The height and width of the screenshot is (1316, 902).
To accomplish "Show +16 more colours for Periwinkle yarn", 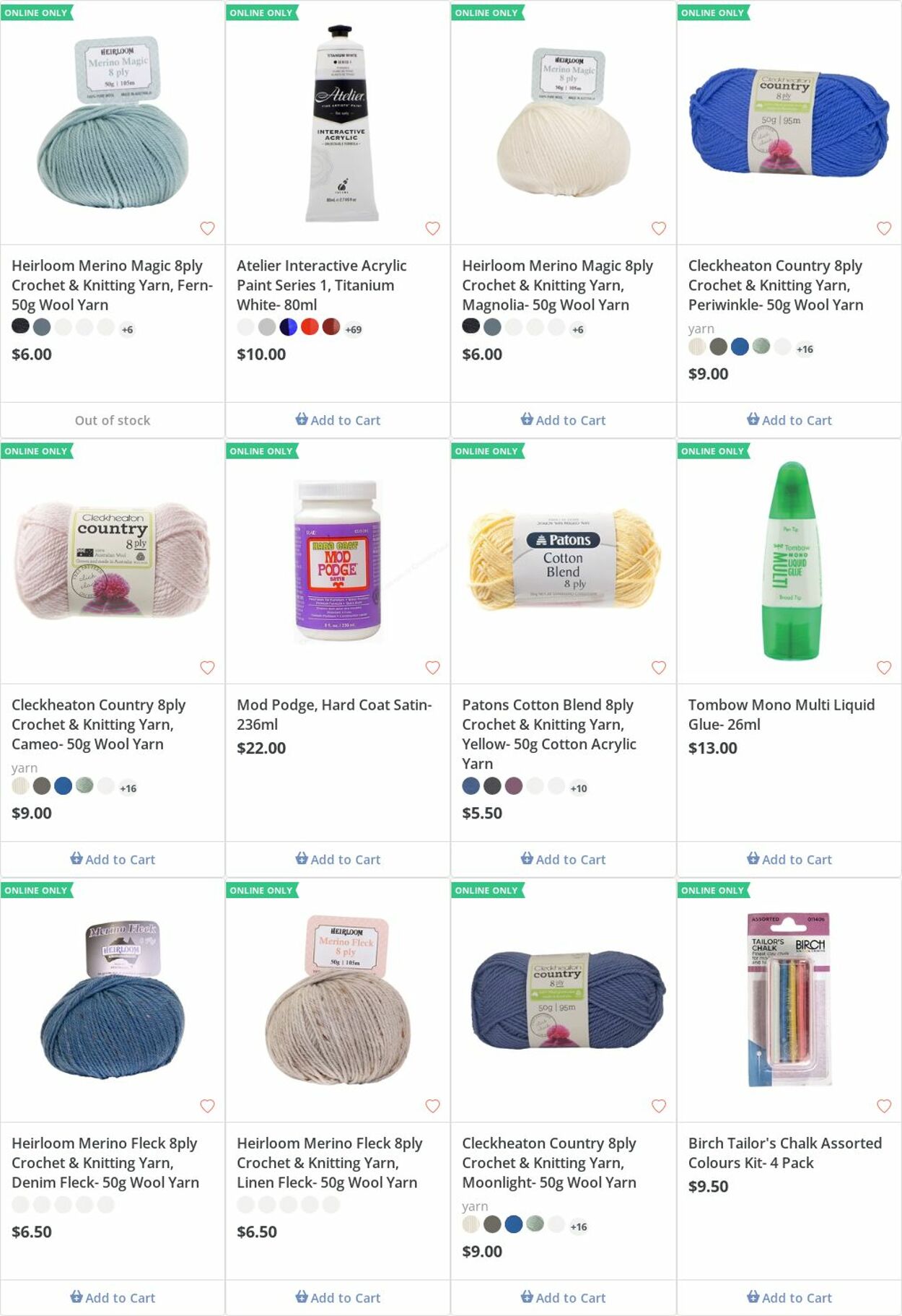I will point(804,349).
